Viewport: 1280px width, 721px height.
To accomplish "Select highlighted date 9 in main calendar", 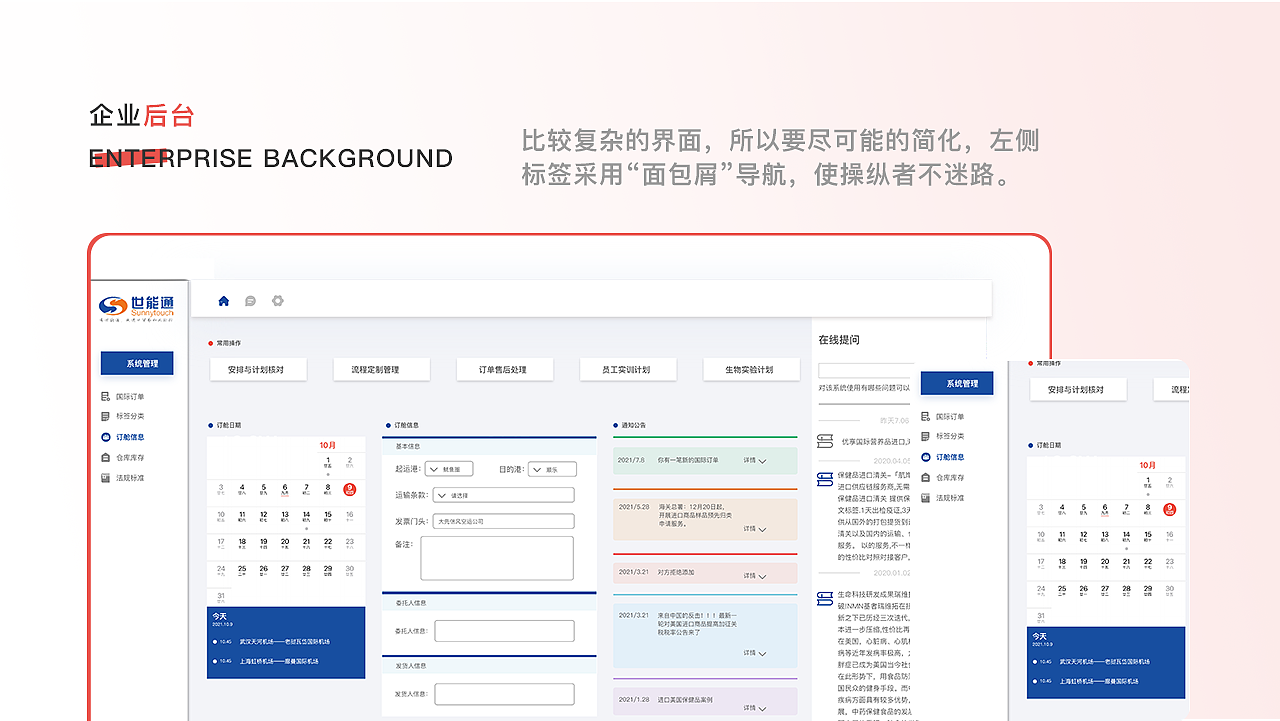I will [x=349, y=489].
